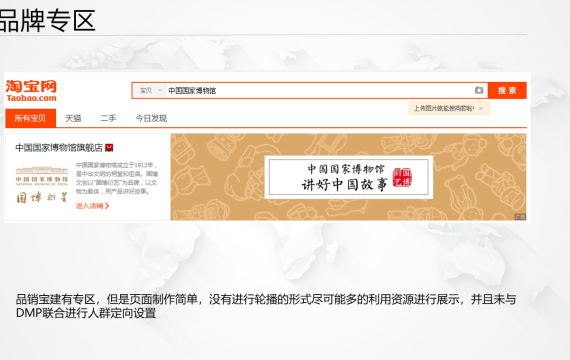Click the 讲好中国故事 banner image
Viewport: 570px width, 360px height.
tap(348, 177)
